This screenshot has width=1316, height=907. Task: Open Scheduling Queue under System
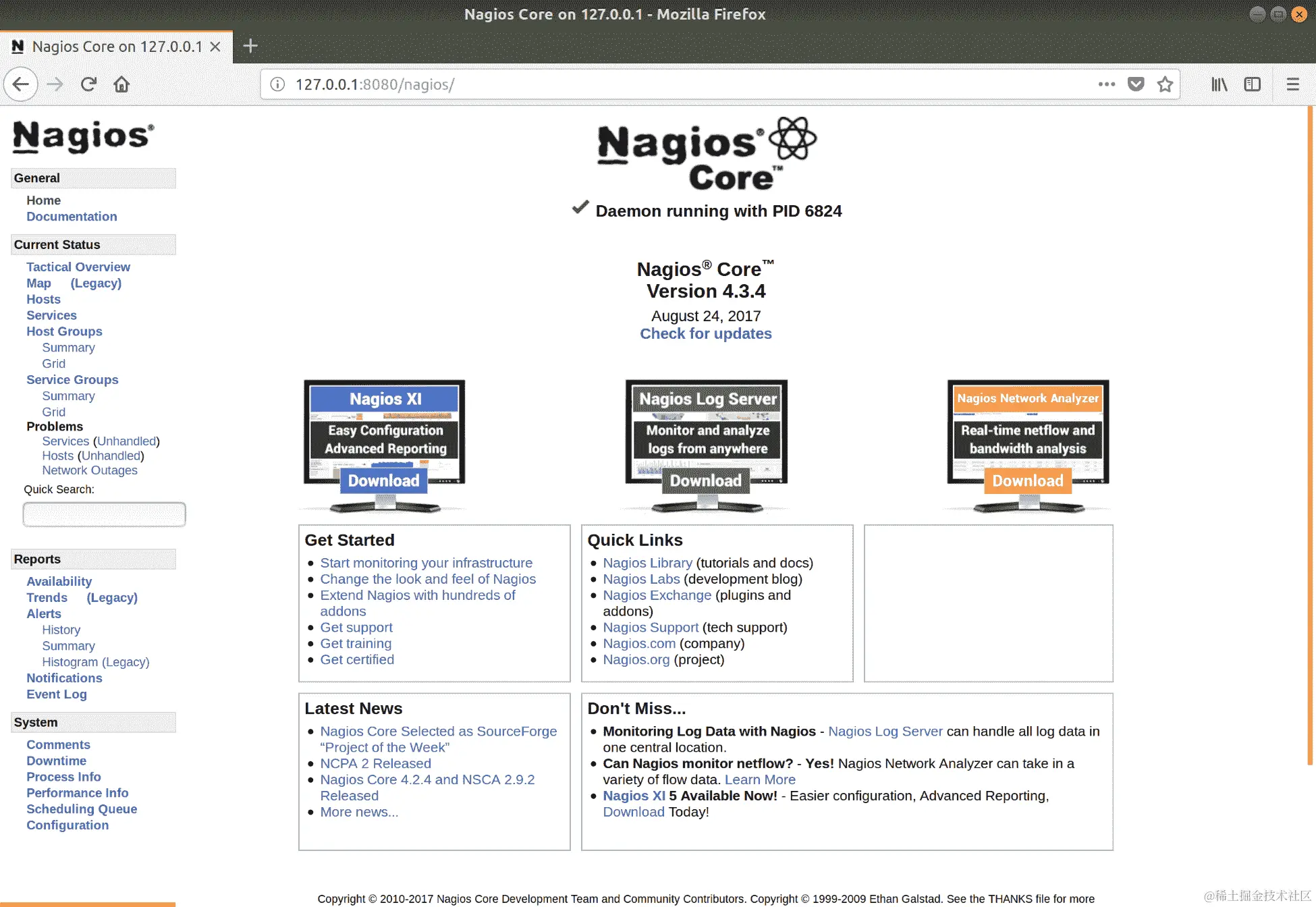tap(82, 809)
